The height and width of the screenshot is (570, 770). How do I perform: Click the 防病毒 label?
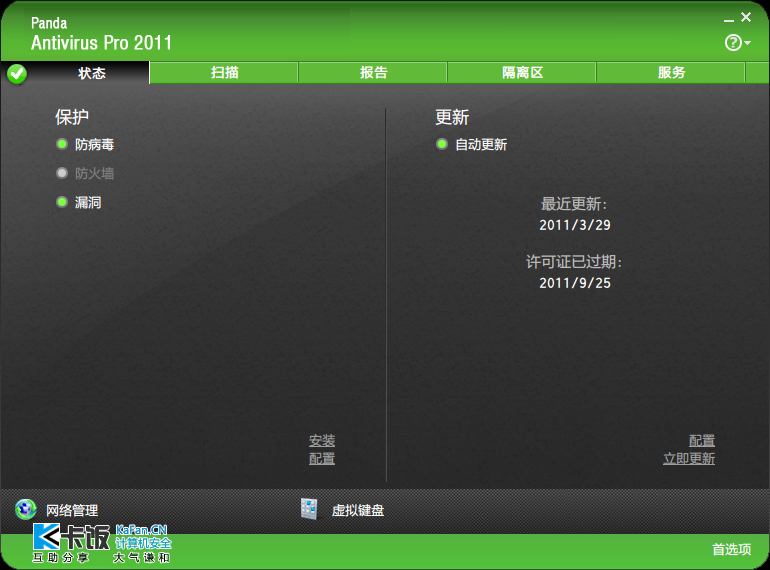94,144
